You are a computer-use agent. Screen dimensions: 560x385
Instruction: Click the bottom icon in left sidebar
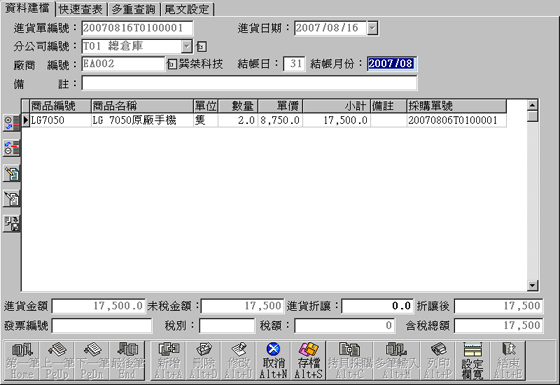[x=11, y=224]
